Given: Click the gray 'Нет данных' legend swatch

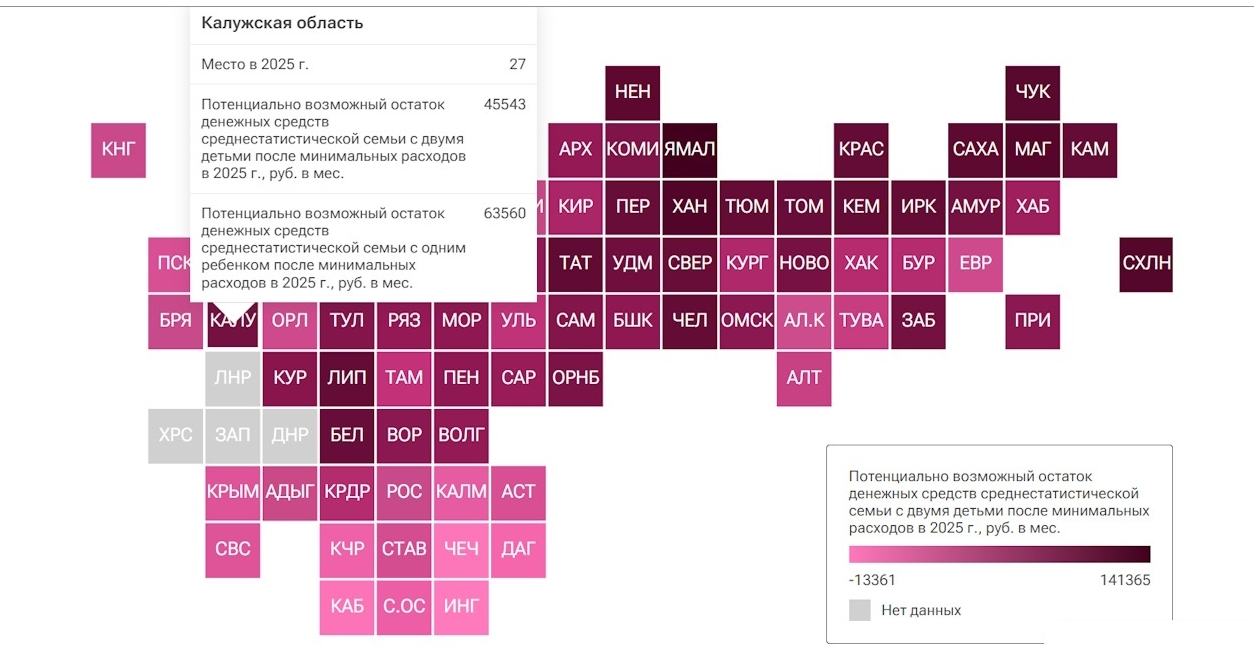Looking at the screenshot, I should (859, 610).
